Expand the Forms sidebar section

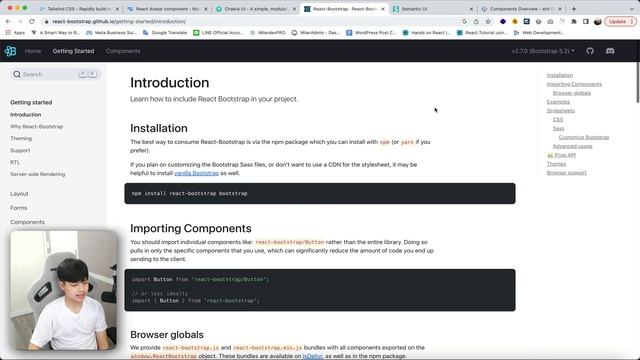click(x=19, y=208)
